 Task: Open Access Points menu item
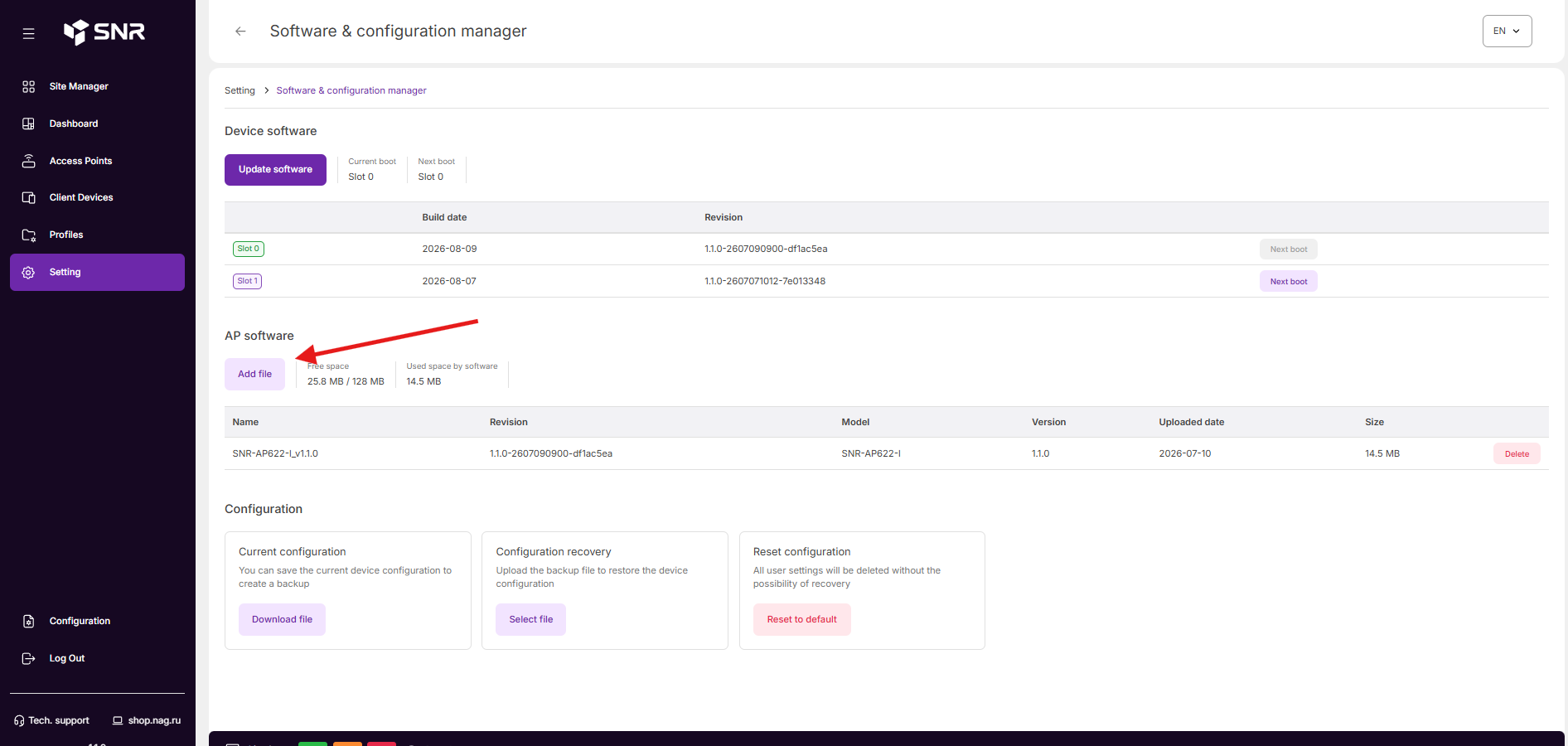coord(97,161)
